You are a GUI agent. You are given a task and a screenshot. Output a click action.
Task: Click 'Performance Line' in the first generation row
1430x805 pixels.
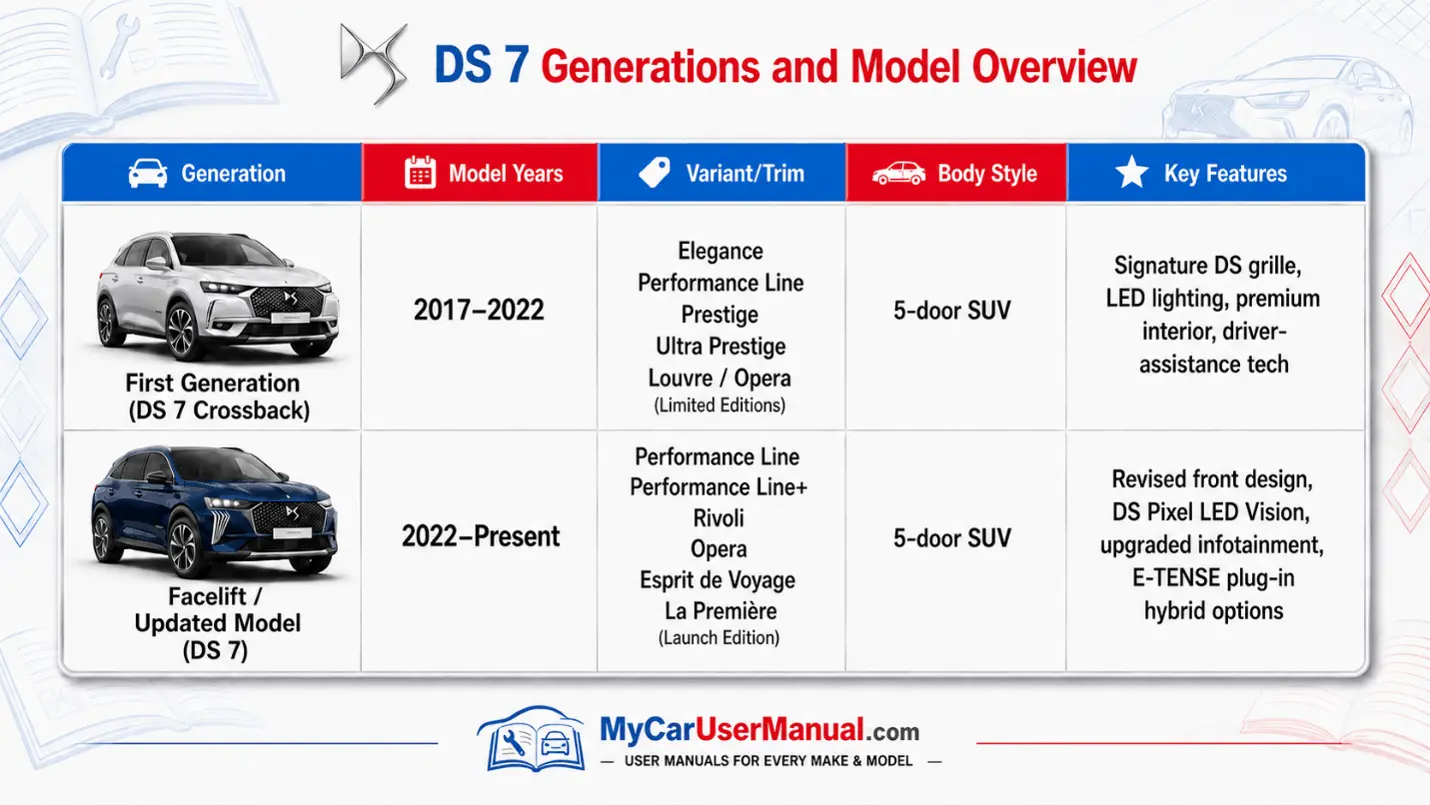[720, 283]
